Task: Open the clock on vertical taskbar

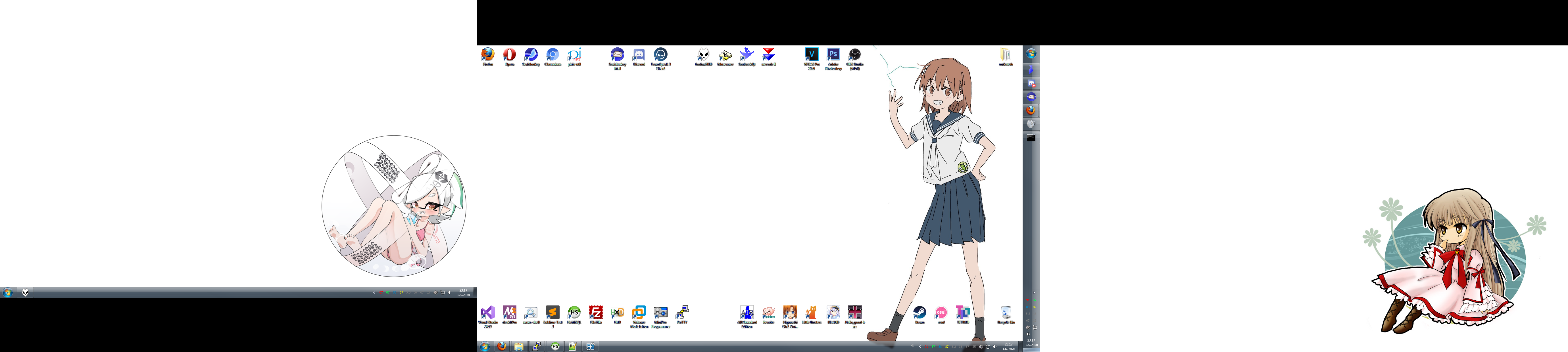Action: point(1031,342)
